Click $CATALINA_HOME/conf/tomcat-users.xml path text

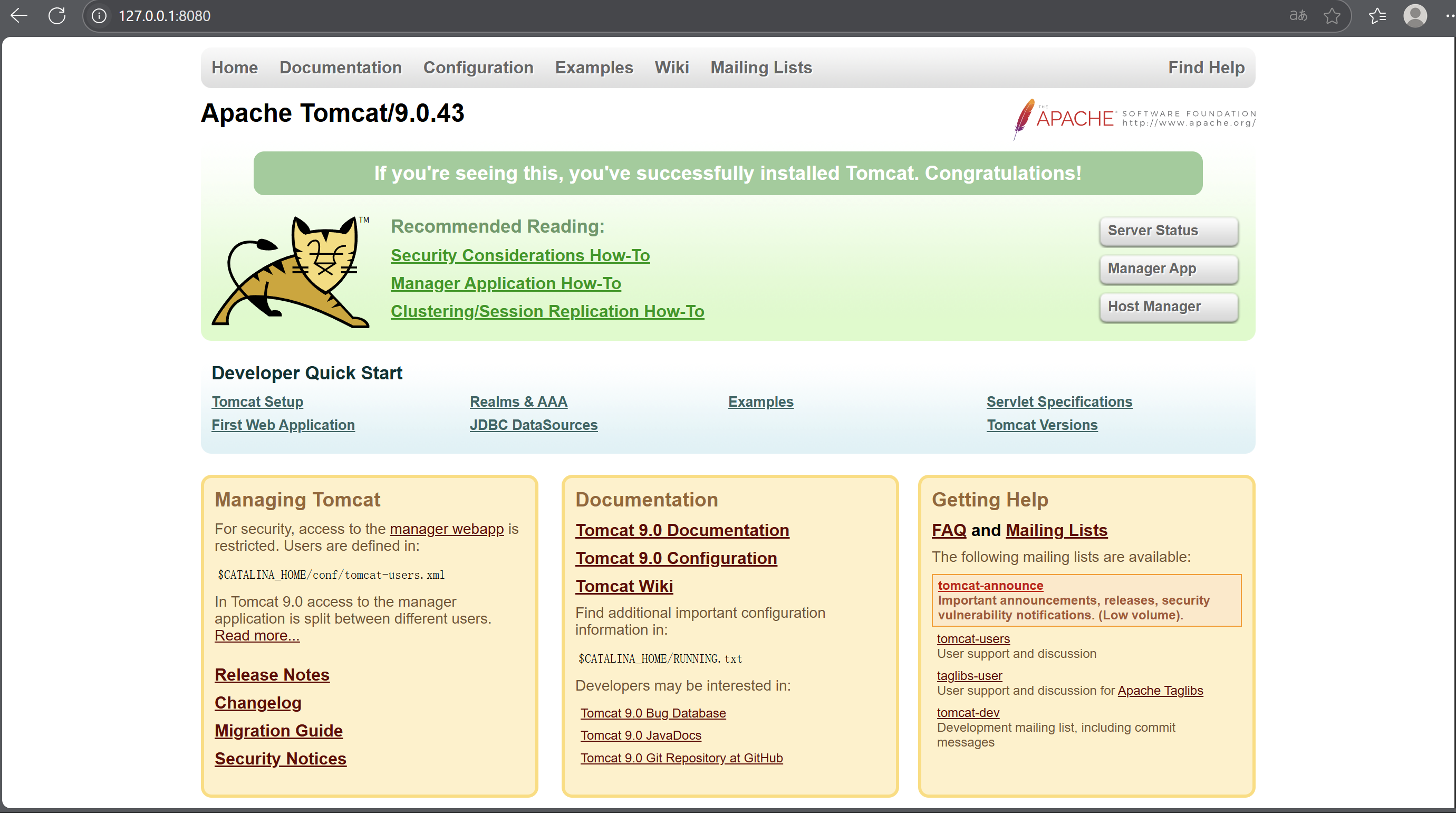pos(331,575)
